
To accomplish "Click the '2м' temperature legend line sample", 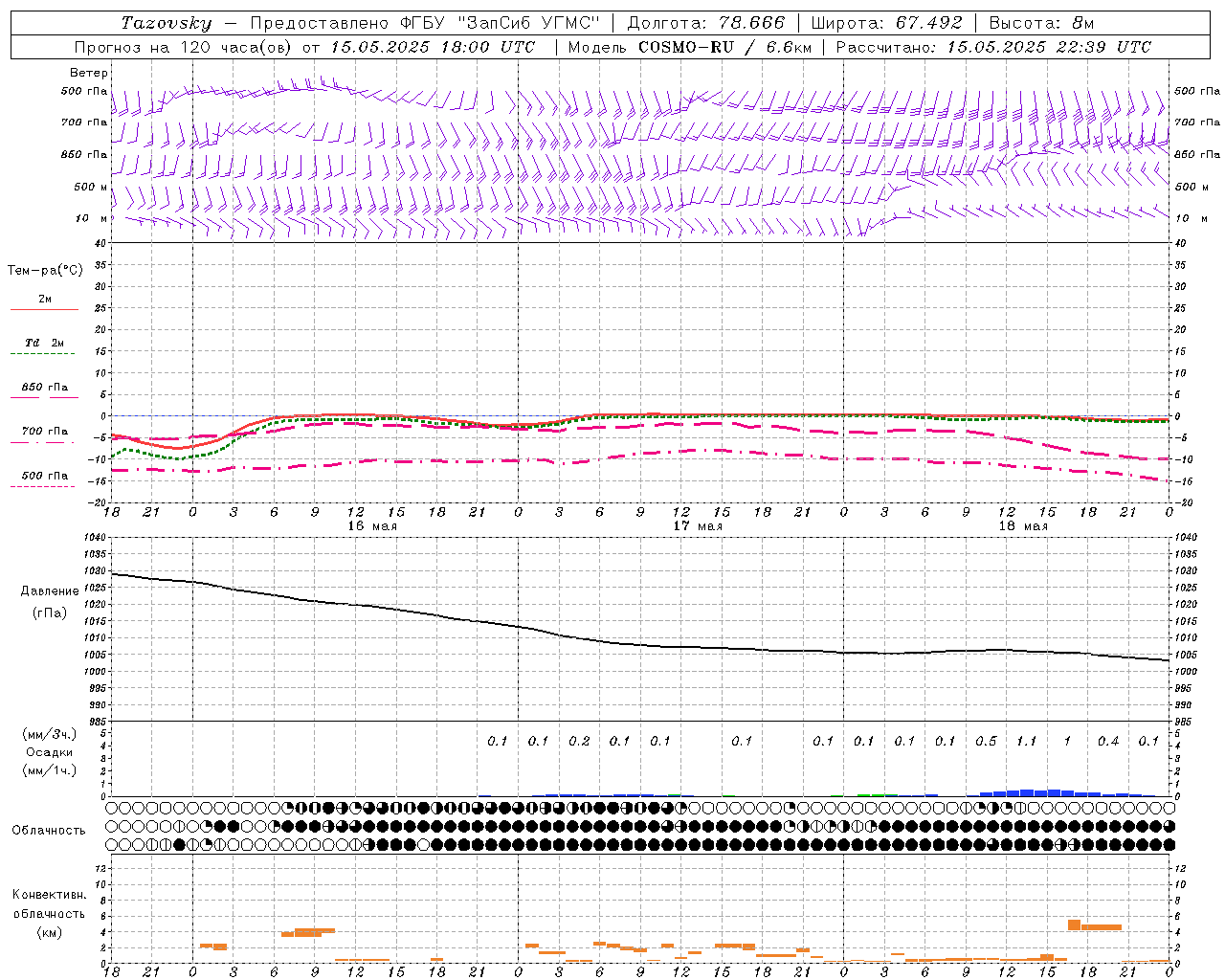I will [x=44, y=309].
